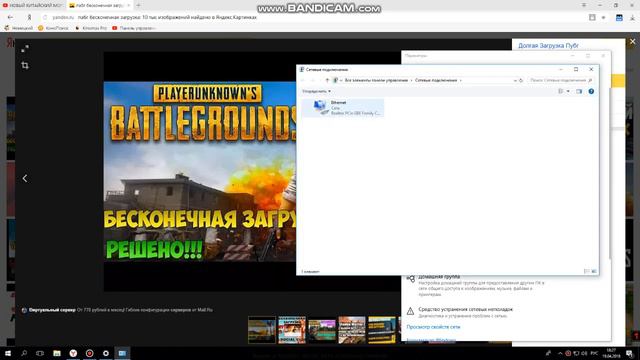Open view options dropdown arrow in Network Connections
The width and height of the screenshot is (640, 360).
pos(568,91)
